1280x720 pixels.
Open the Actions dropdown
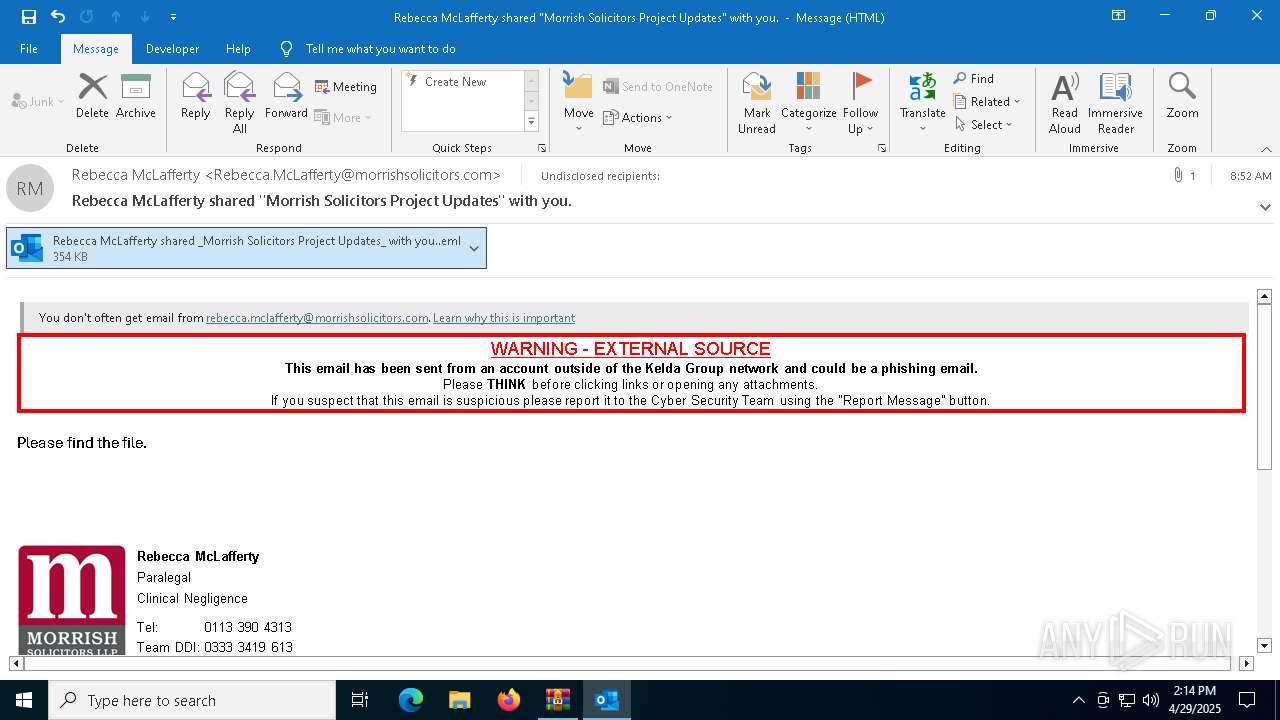[638, 117]
